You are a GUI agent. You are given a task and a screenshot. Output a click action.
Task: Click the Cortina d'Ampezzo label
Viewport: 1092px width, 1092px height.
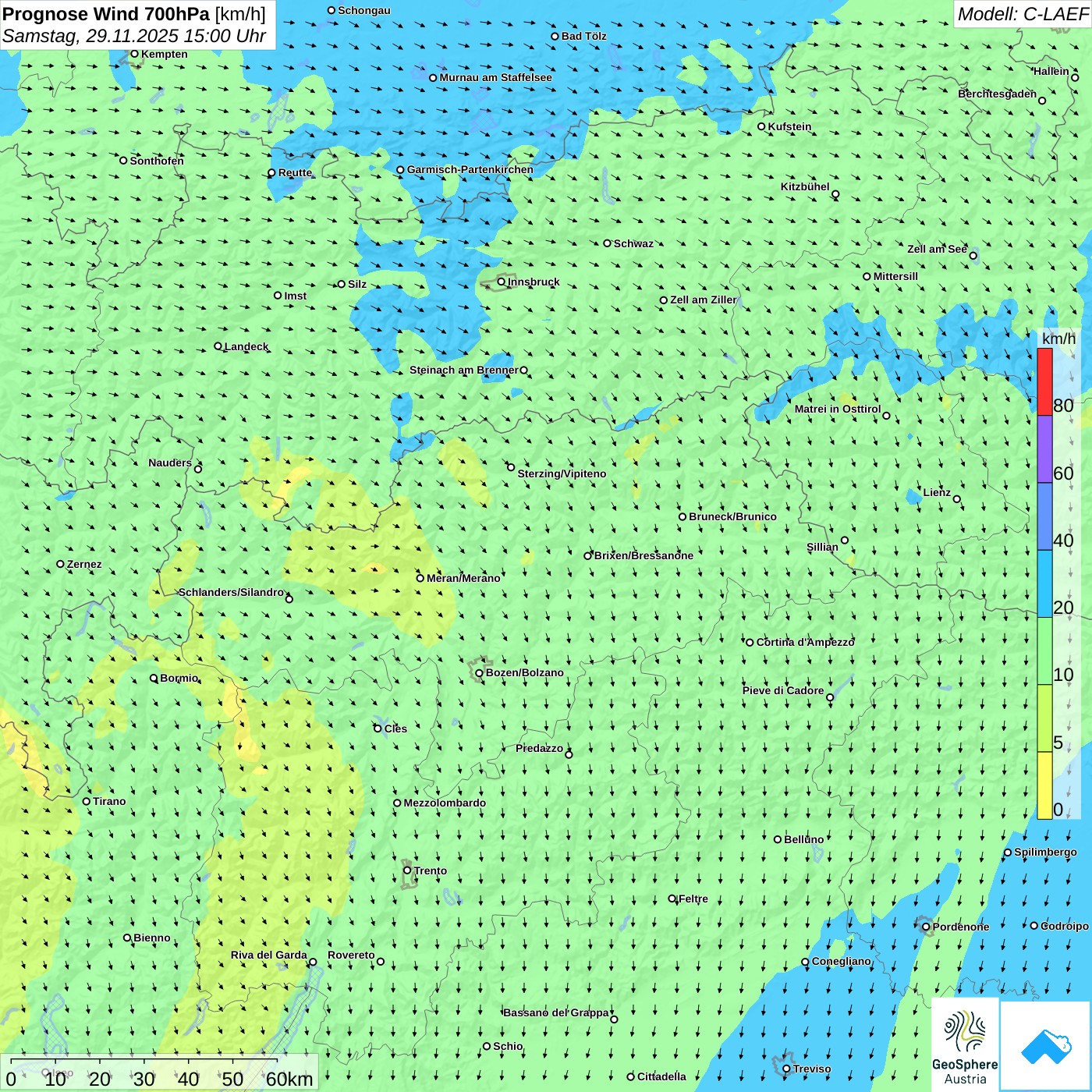pos(805,642)
